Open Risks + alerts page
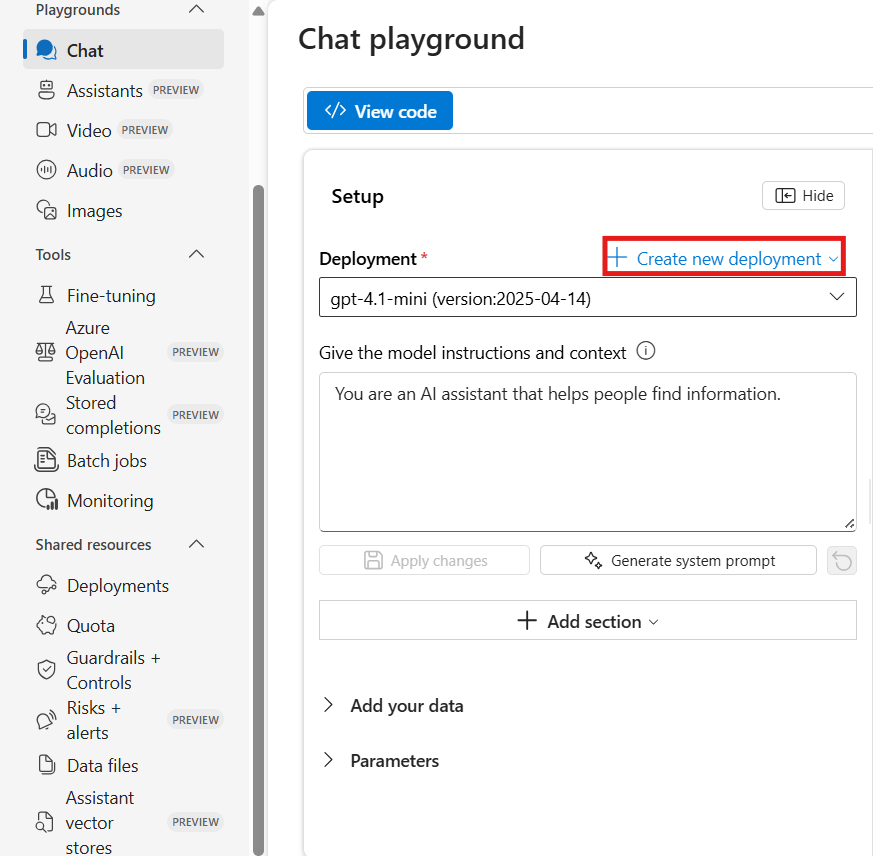Viewport: 873px width, 856px height. pos(94,720)
